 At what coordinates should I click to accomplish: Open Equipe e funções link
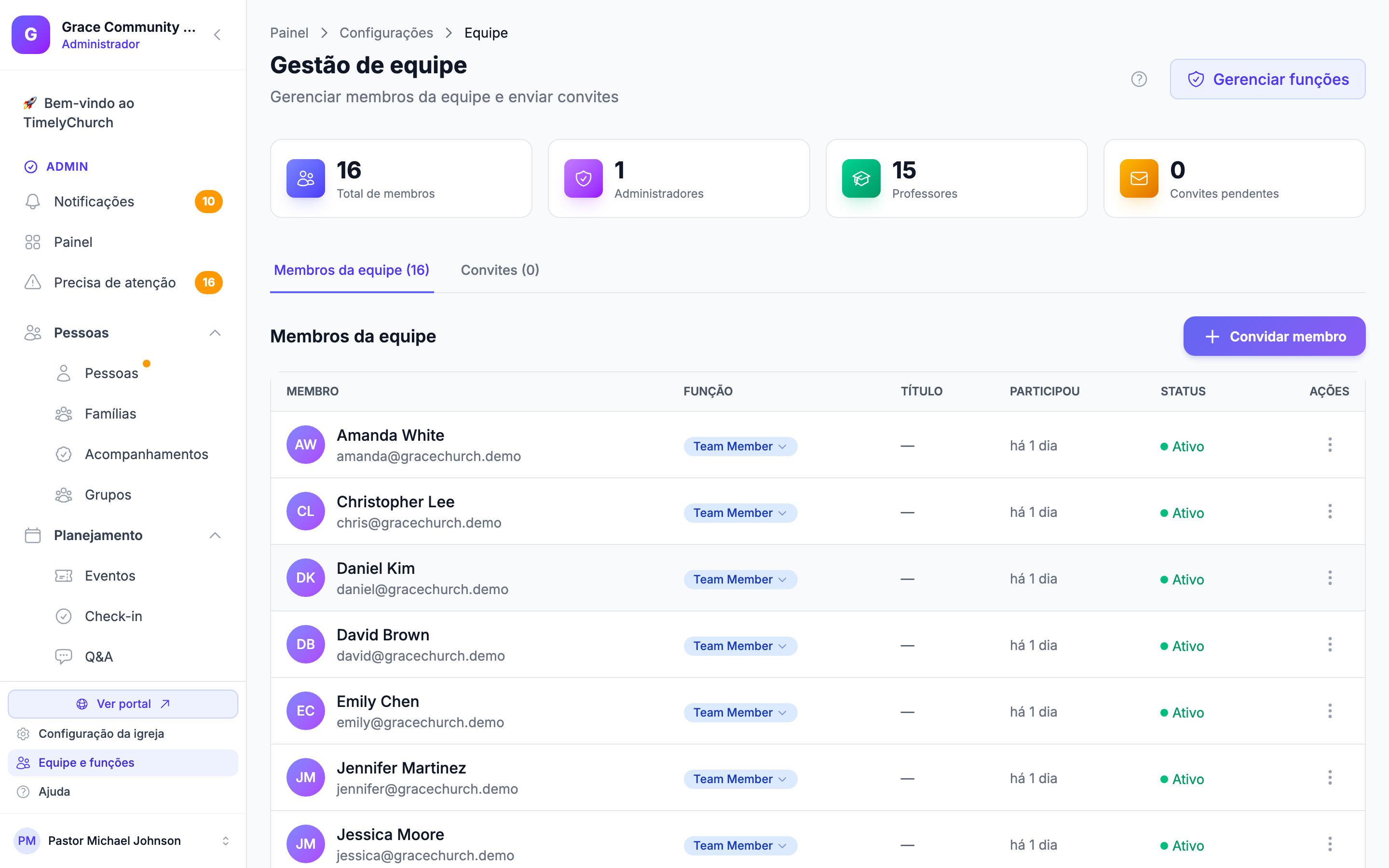123,763
